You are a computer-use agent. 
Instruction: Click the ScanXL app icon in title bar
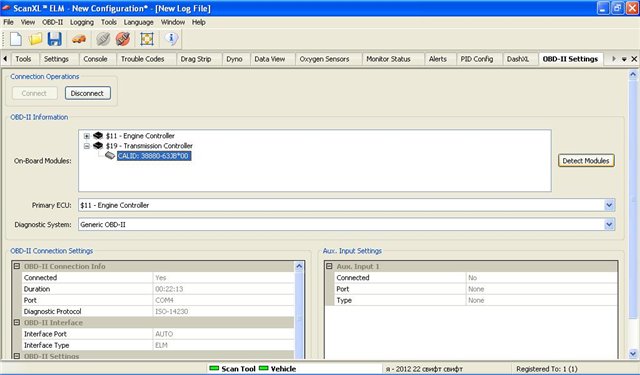point(6,8)
